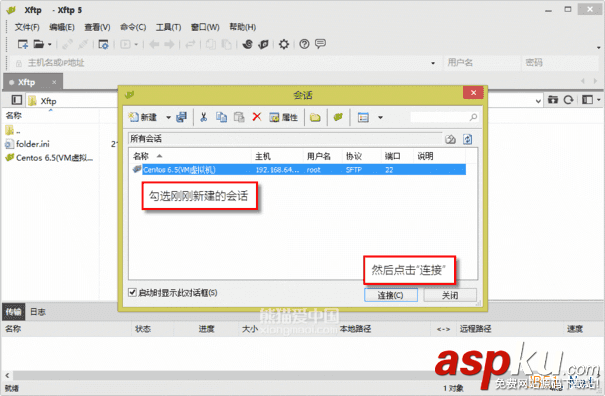Click the 密码 password field
The image size is (605, 396).
click(x=559, y=63)
